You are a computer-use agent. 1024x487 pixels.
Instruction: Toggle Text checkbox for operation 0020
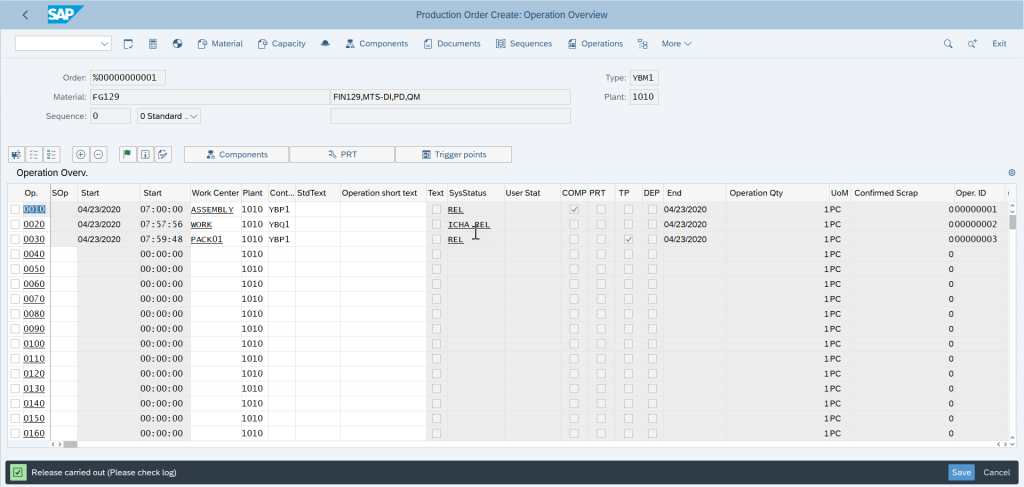click(436, 225)
